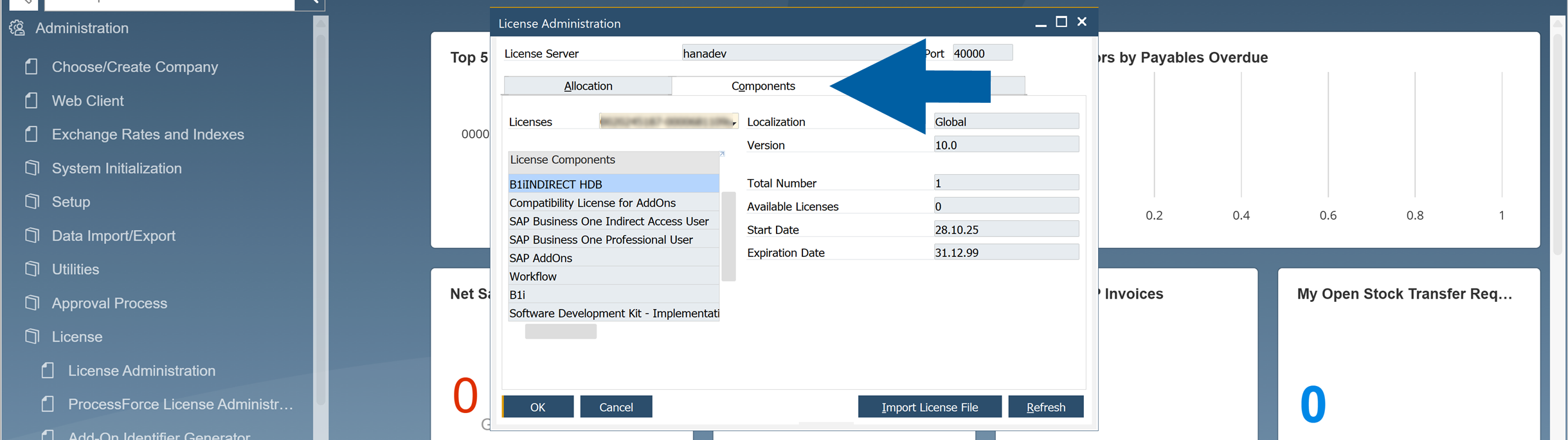Viewport: 1568px width, 440px height.
Task: Open License Administration menu item
Action: (141, 371)
